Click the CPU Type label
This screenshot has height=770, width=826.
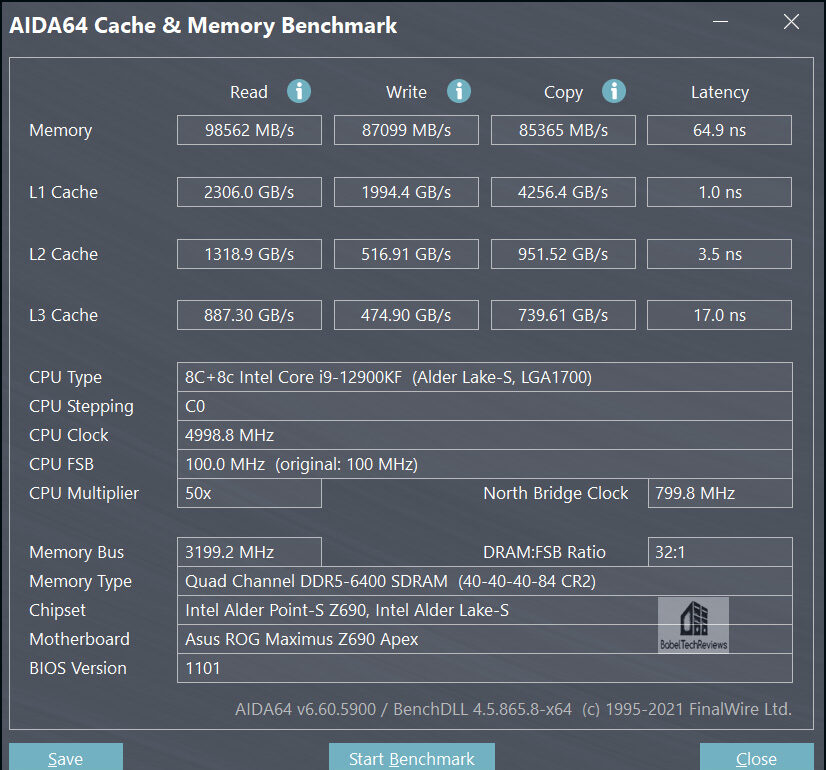click(65, 378)
